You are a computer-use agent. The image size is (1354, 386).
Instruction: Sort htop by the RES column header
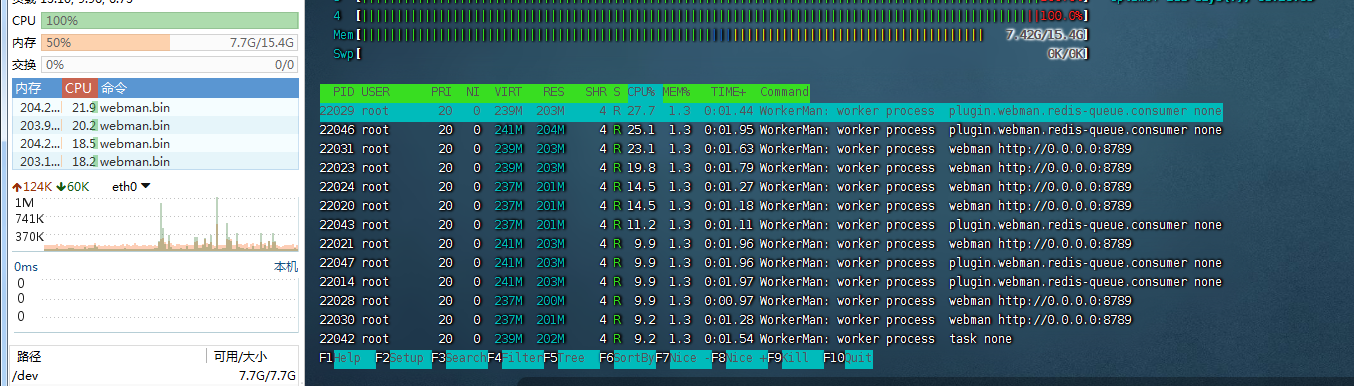click(x=554, y=92)
